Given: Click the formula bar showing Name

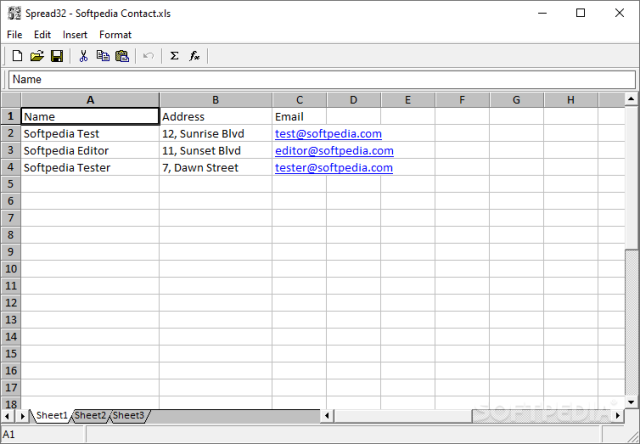Looking at the screenshot, I should tap(322, 79).
